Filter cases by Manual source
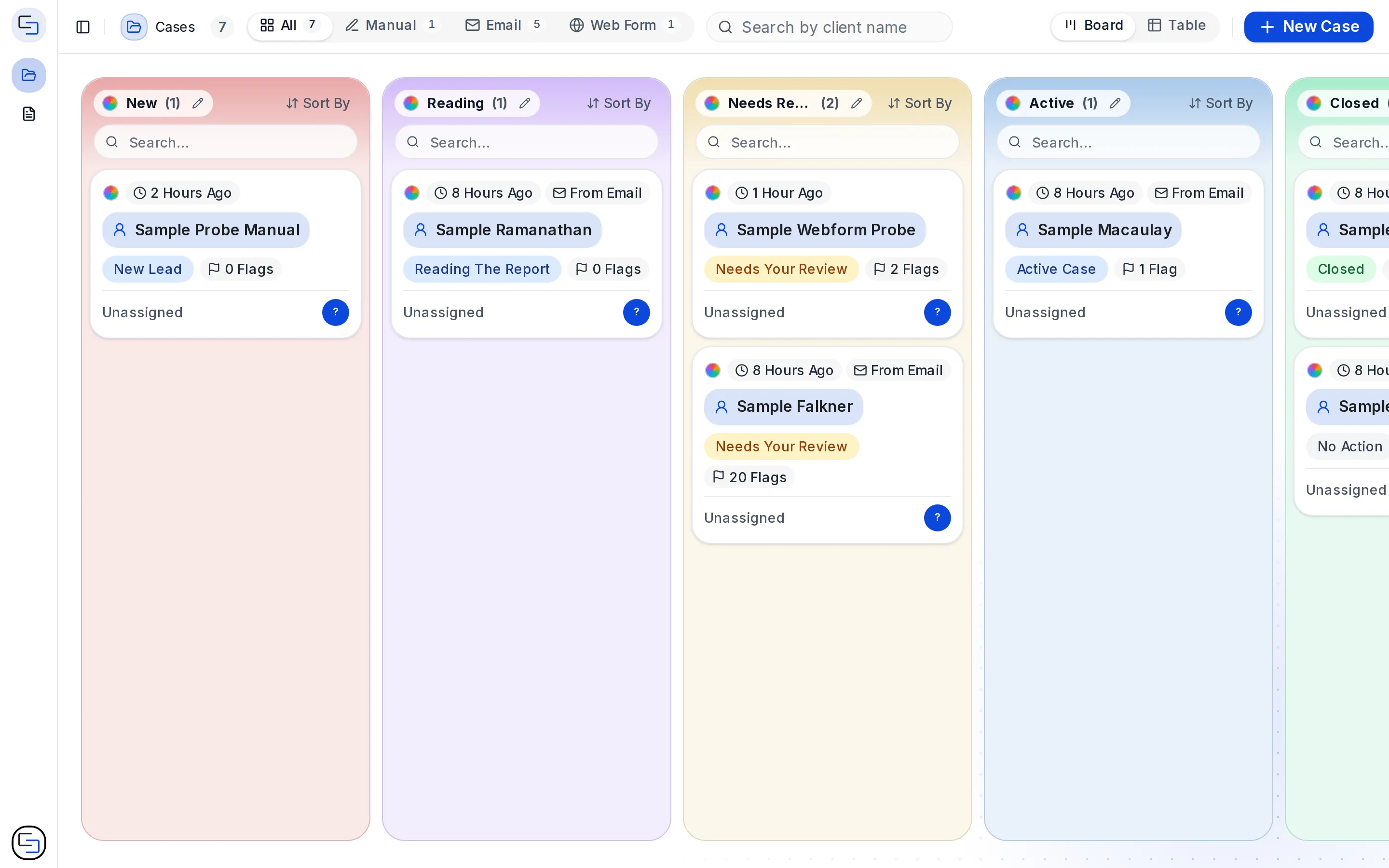This screenshot has width=1389, height=868. pos(391,26)
